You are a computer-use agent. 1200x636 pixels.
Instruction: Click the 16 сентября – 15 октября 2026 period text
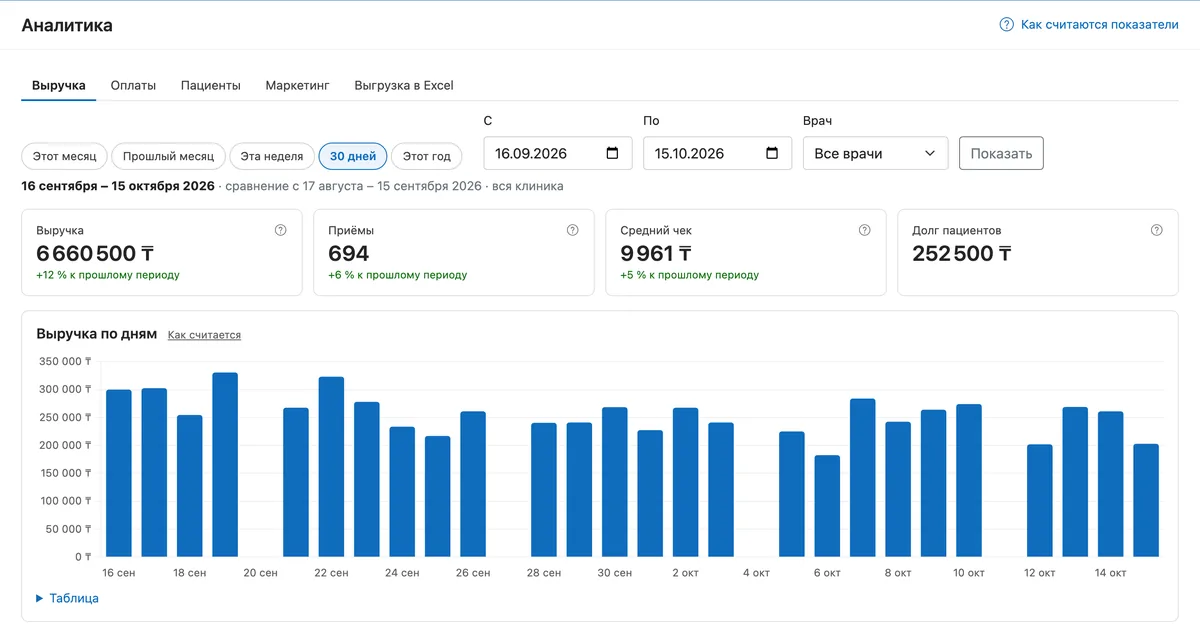point(118,186)
